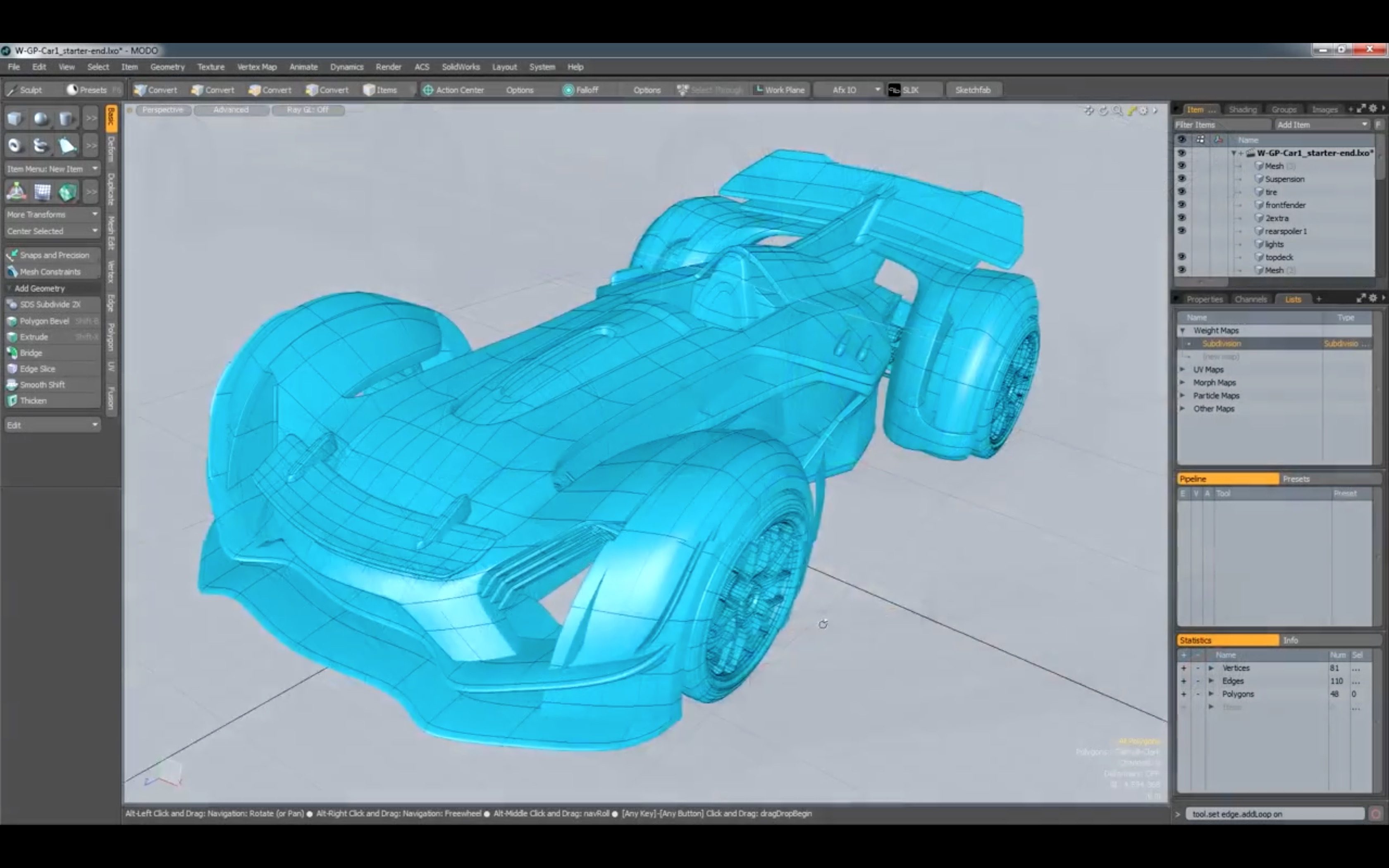Click the Sketchfab button

tap(974, 90)
